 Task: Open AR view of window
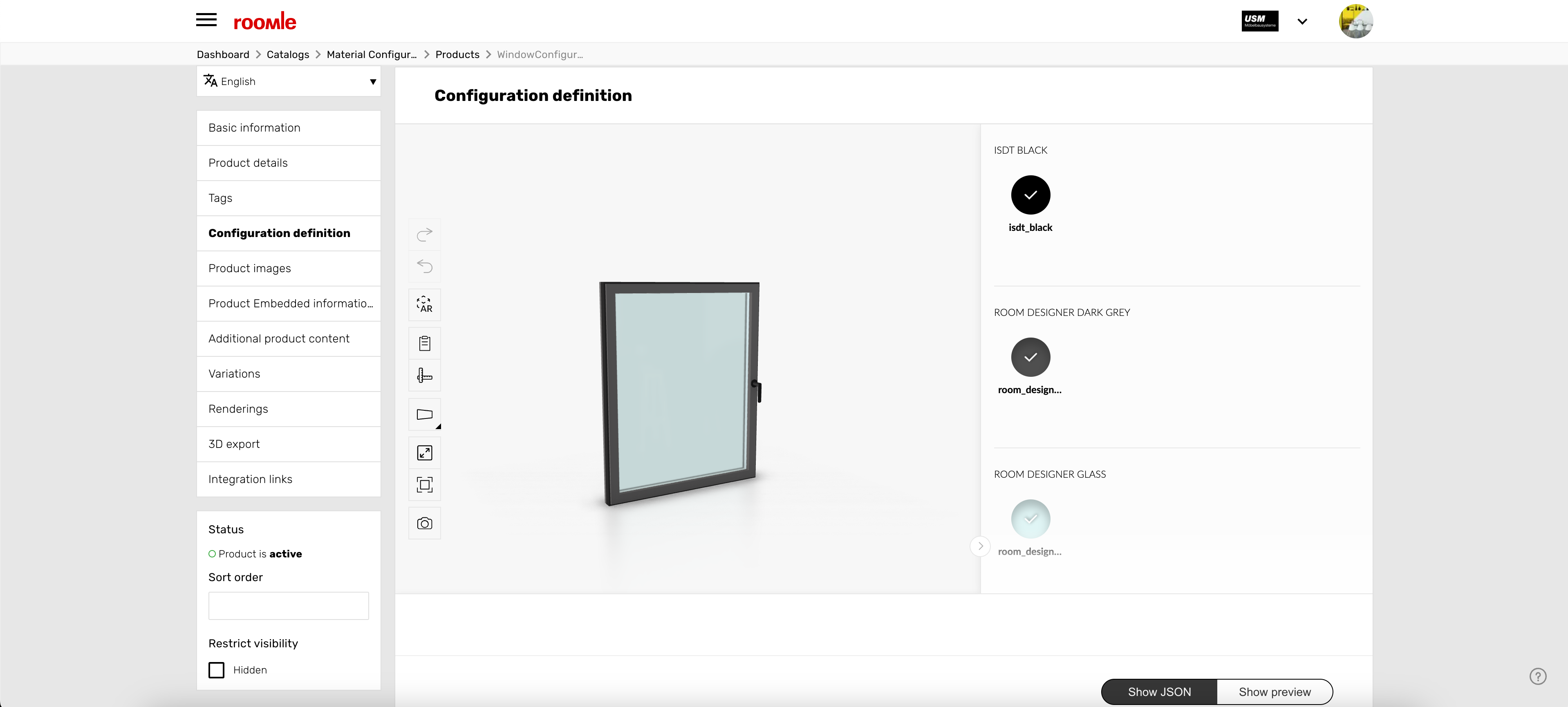[424, 305]
